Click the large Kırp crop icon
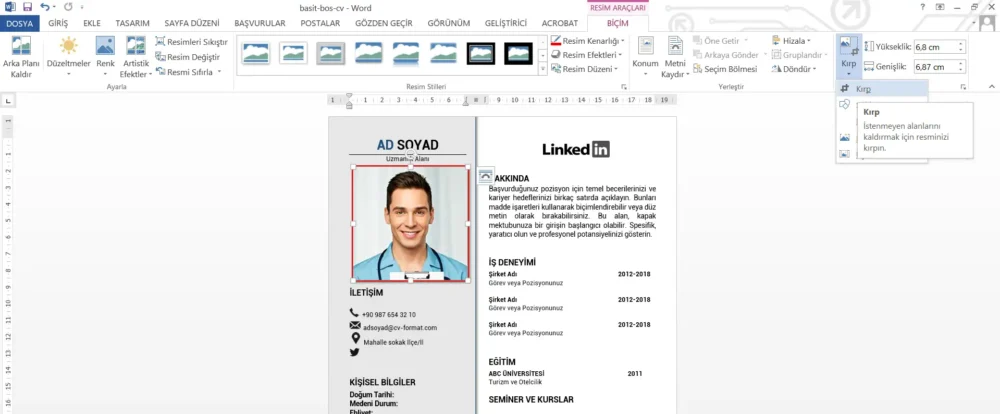The width and height of the screenshot is (1000, 414). coord(848,46)
